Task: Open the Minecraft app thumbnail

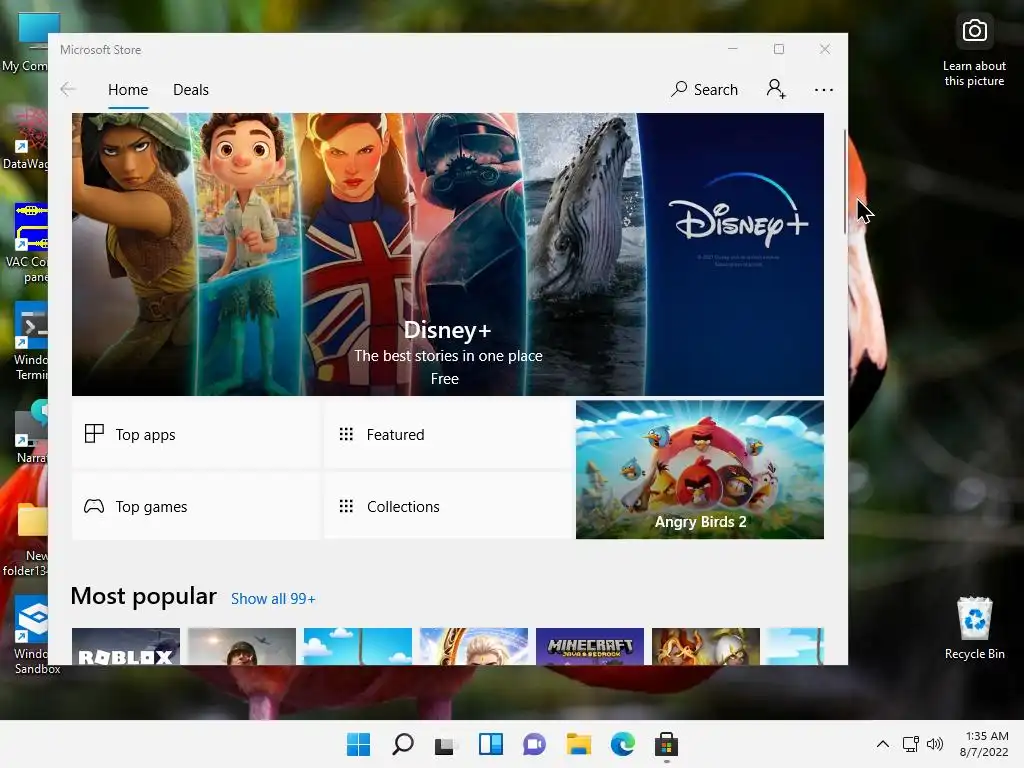Action: (590, 647)
